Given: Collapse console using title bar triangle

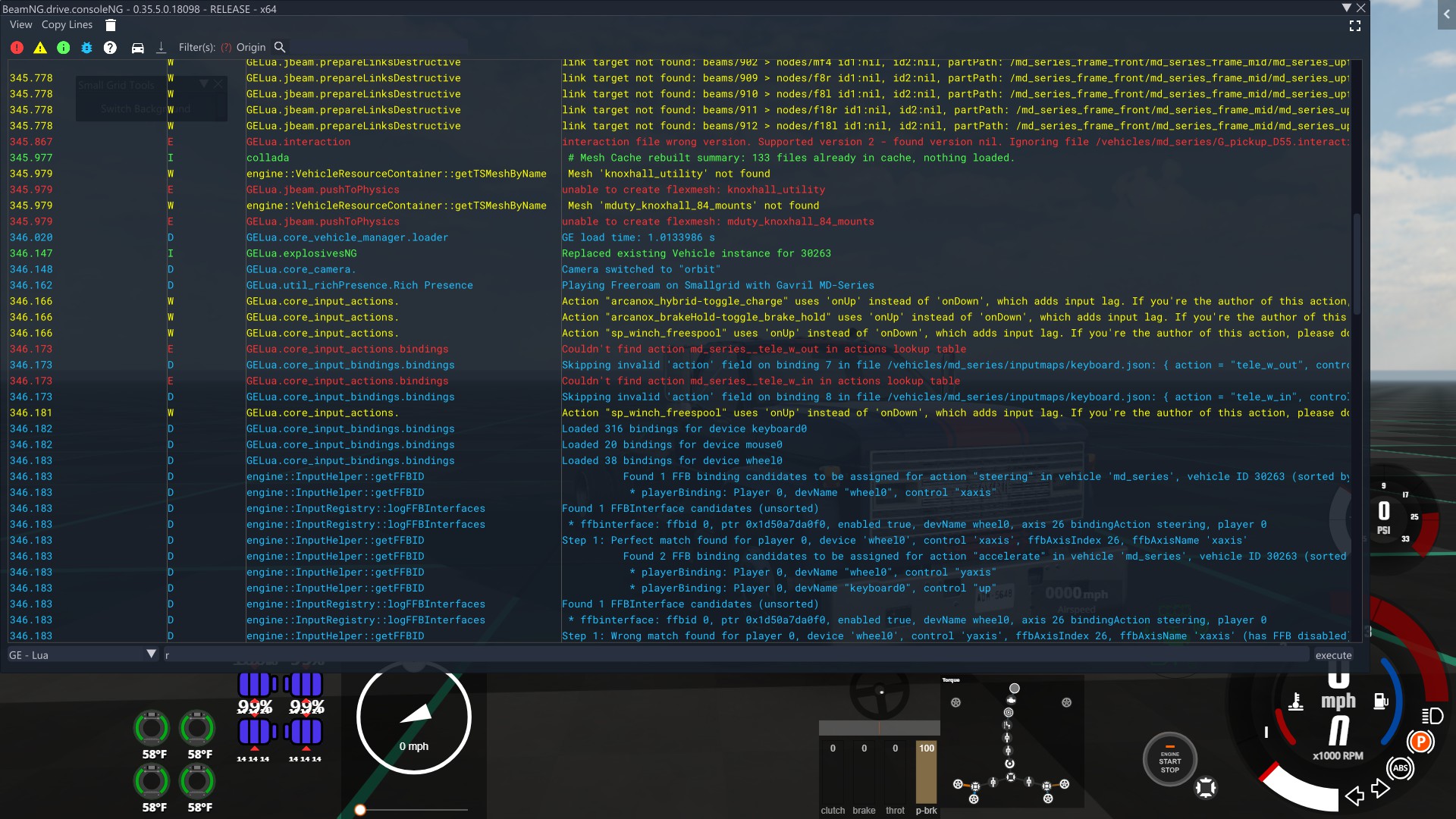Looking at the screenshot, I should pyautogui.click(x=1346, y=8).
